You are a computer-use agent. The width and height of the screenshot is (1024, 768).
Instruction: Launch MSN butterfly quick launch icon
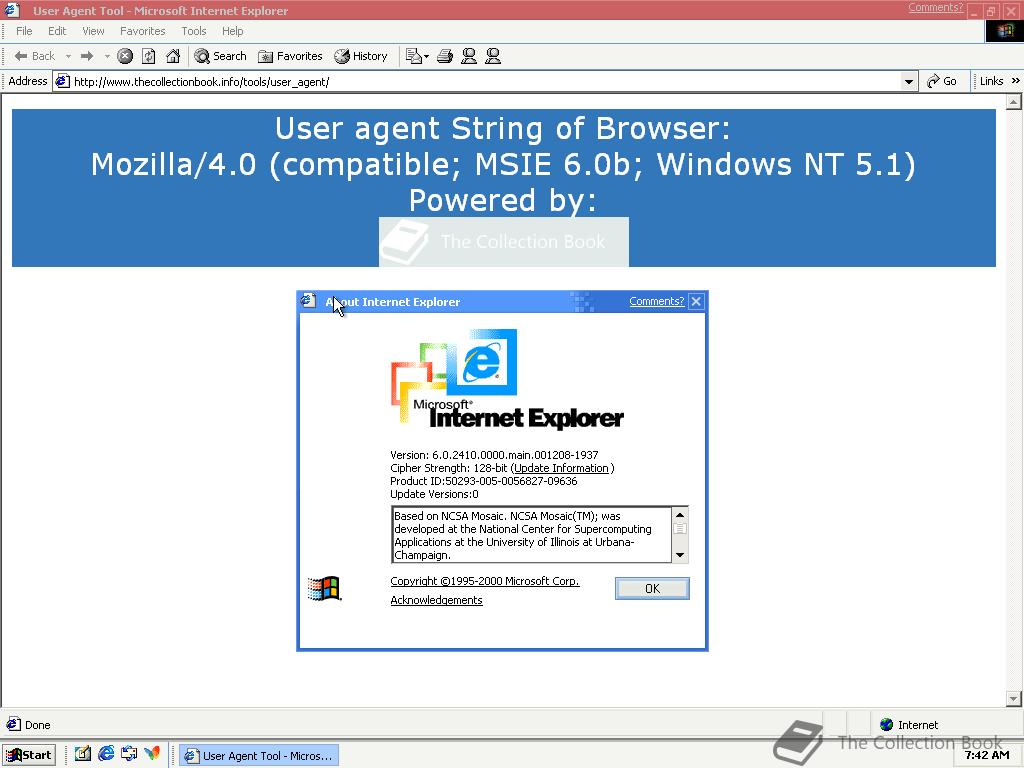click(x=152, y=754)
